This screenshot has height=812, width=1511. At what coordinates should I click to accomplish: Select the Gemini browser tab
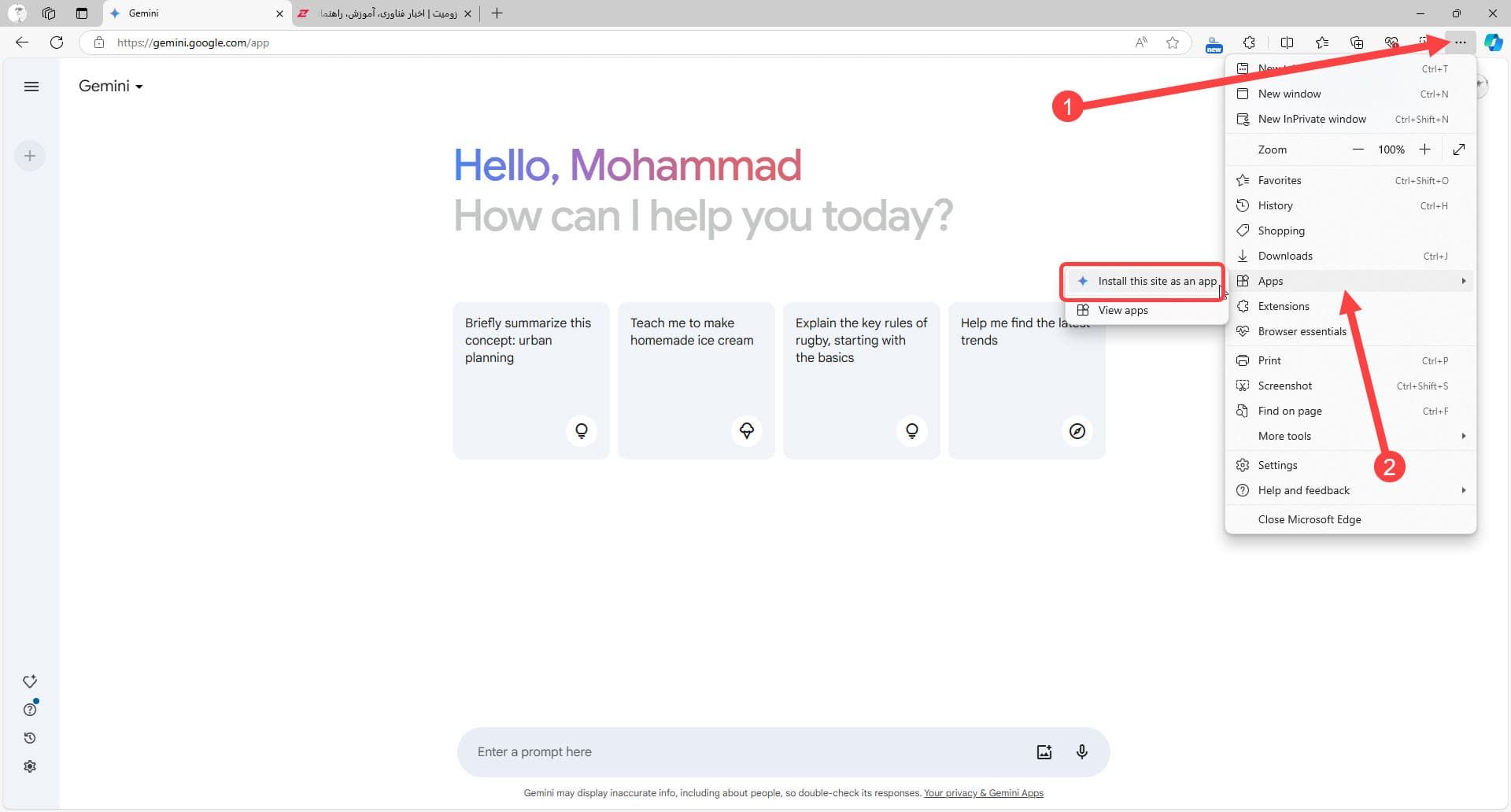[x=197, y=13]
